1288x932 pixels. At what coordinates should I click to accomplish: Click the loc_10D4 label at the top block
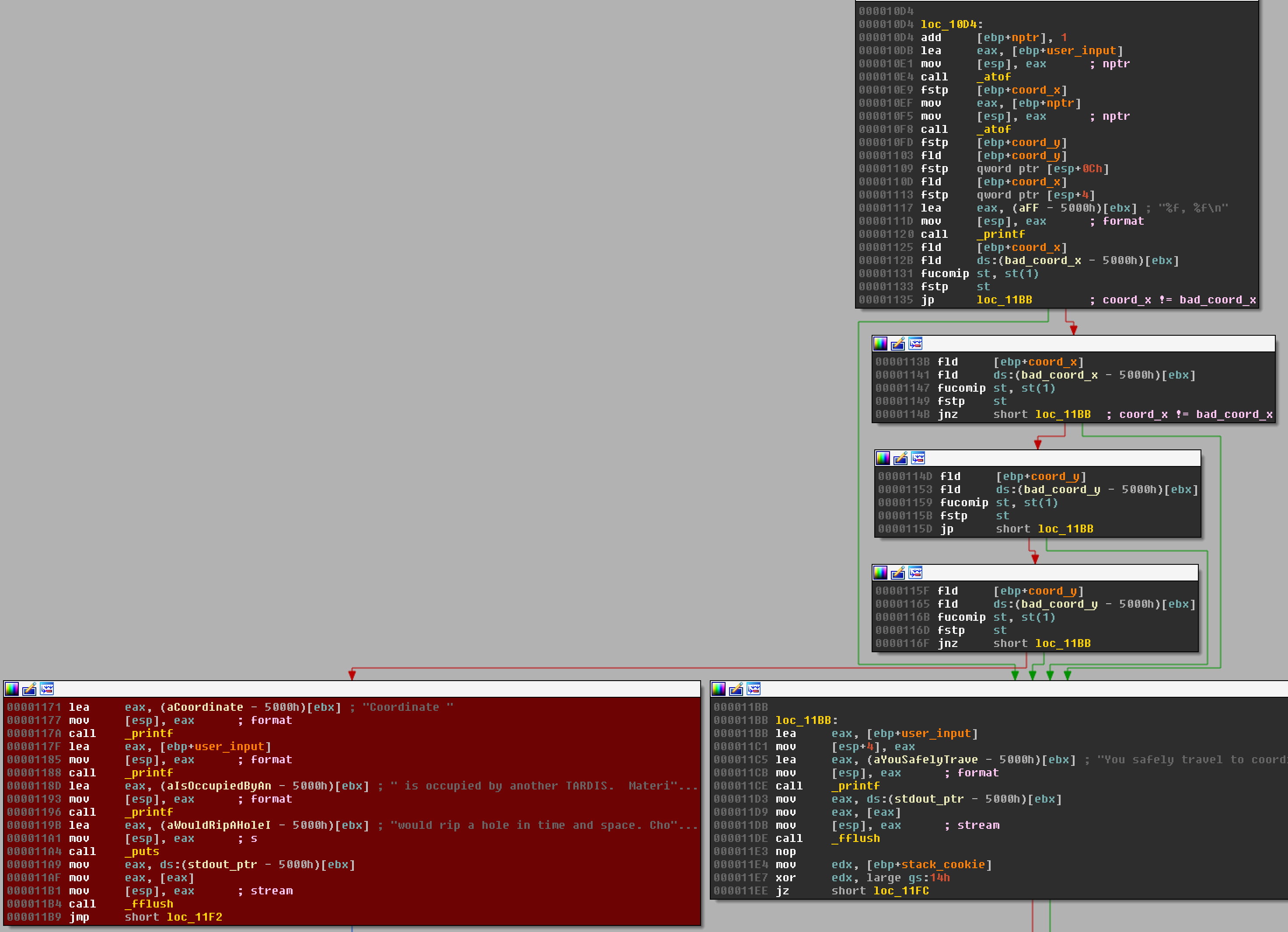point(948,24)
